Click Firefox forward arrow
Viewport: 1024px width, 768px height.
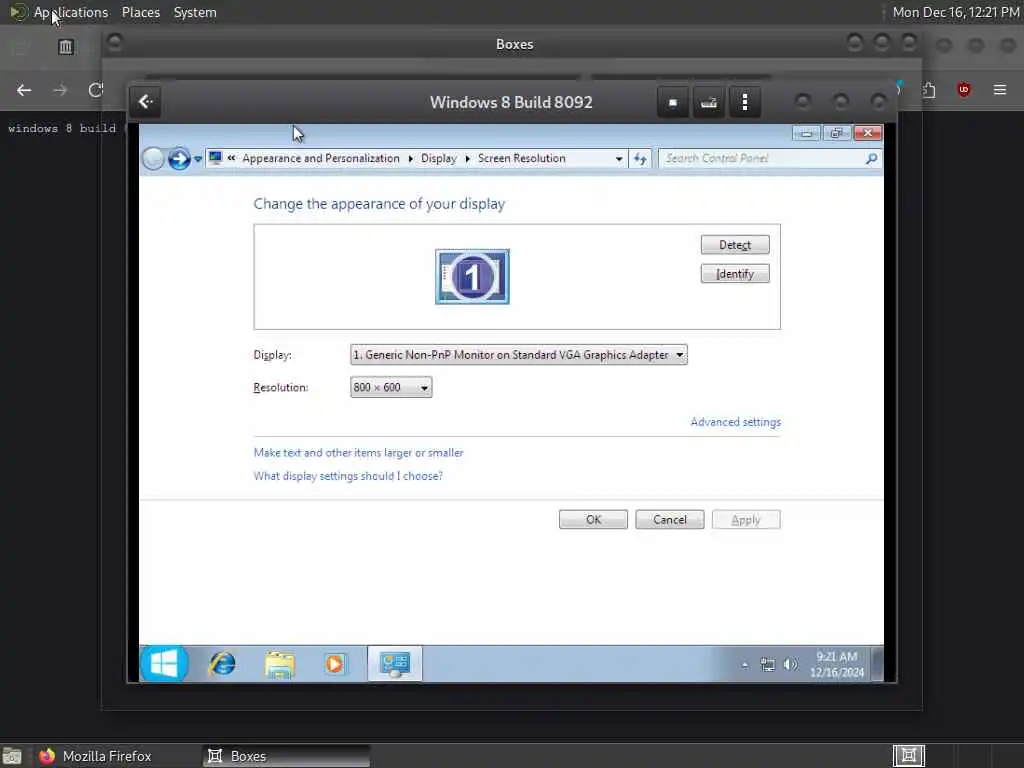point(60,90)
